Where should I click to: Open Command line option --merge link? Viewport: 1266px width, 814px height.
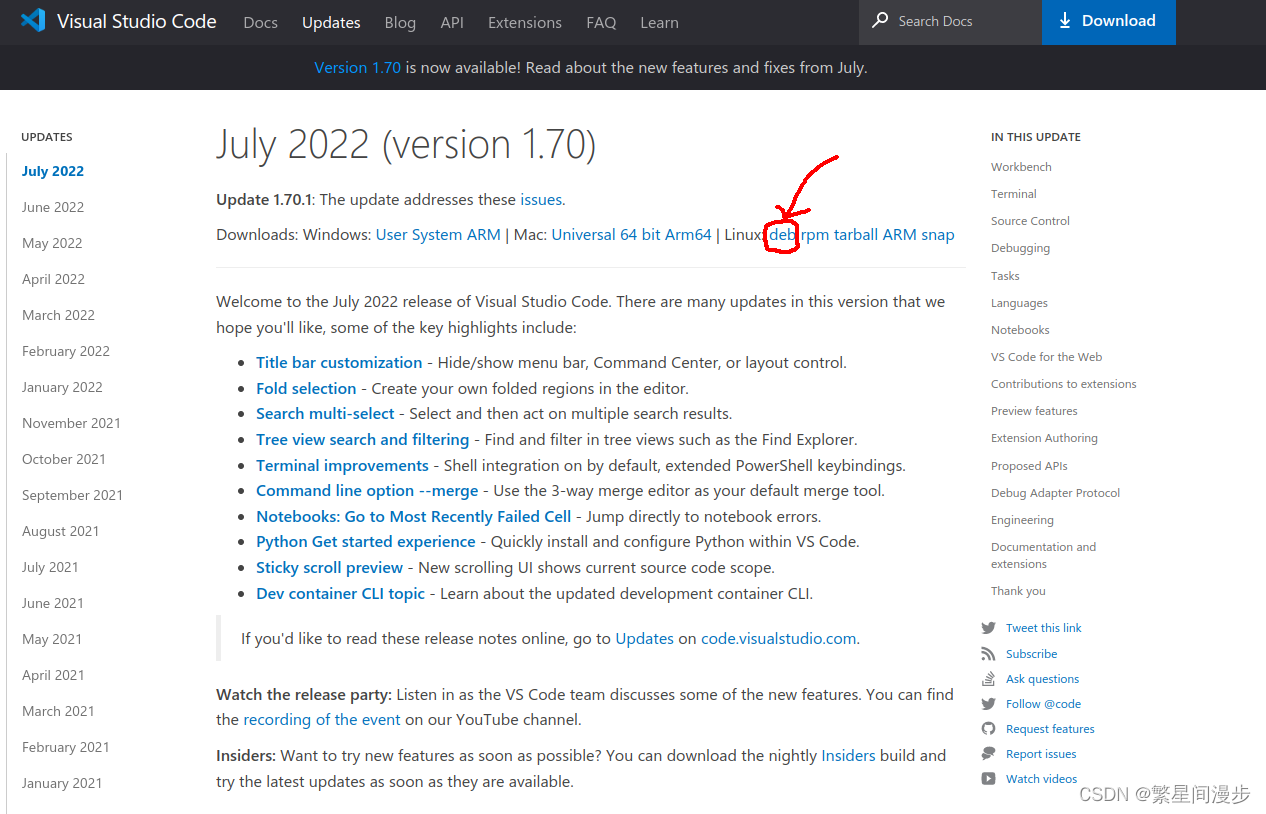point(367,491)
